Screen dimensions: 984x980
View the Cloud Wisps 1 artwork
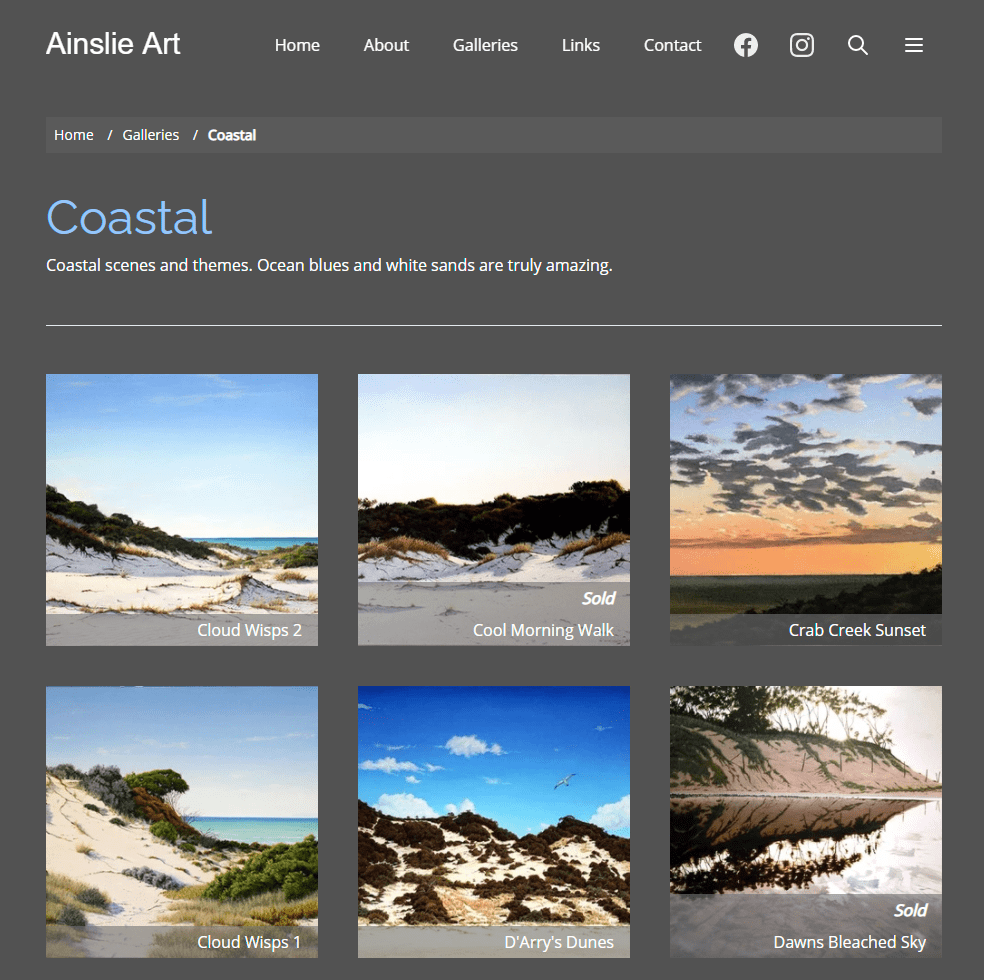[181, 821]
